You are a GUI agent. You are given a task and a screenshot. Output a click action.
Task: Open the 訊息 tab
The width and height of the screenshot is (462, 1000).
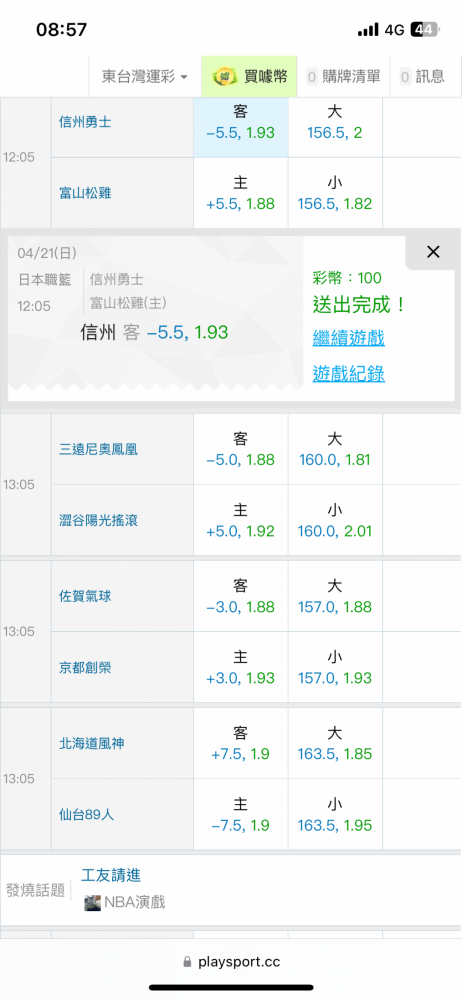(x=422, y=77)
